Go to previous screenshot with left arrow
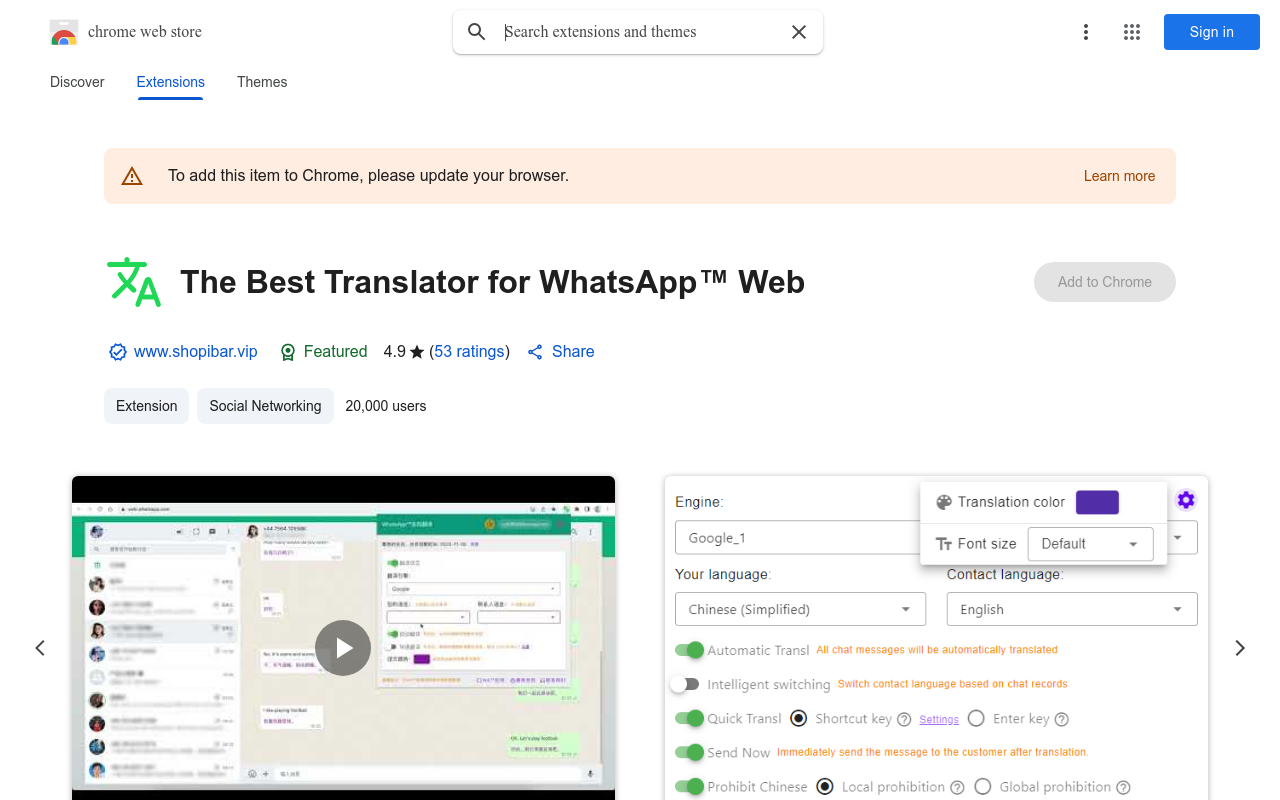 pyautogui.click(x=40, y=648)
